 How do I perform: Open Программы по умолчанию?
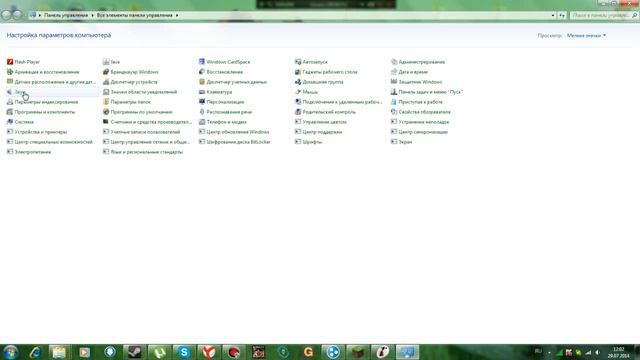138,112
